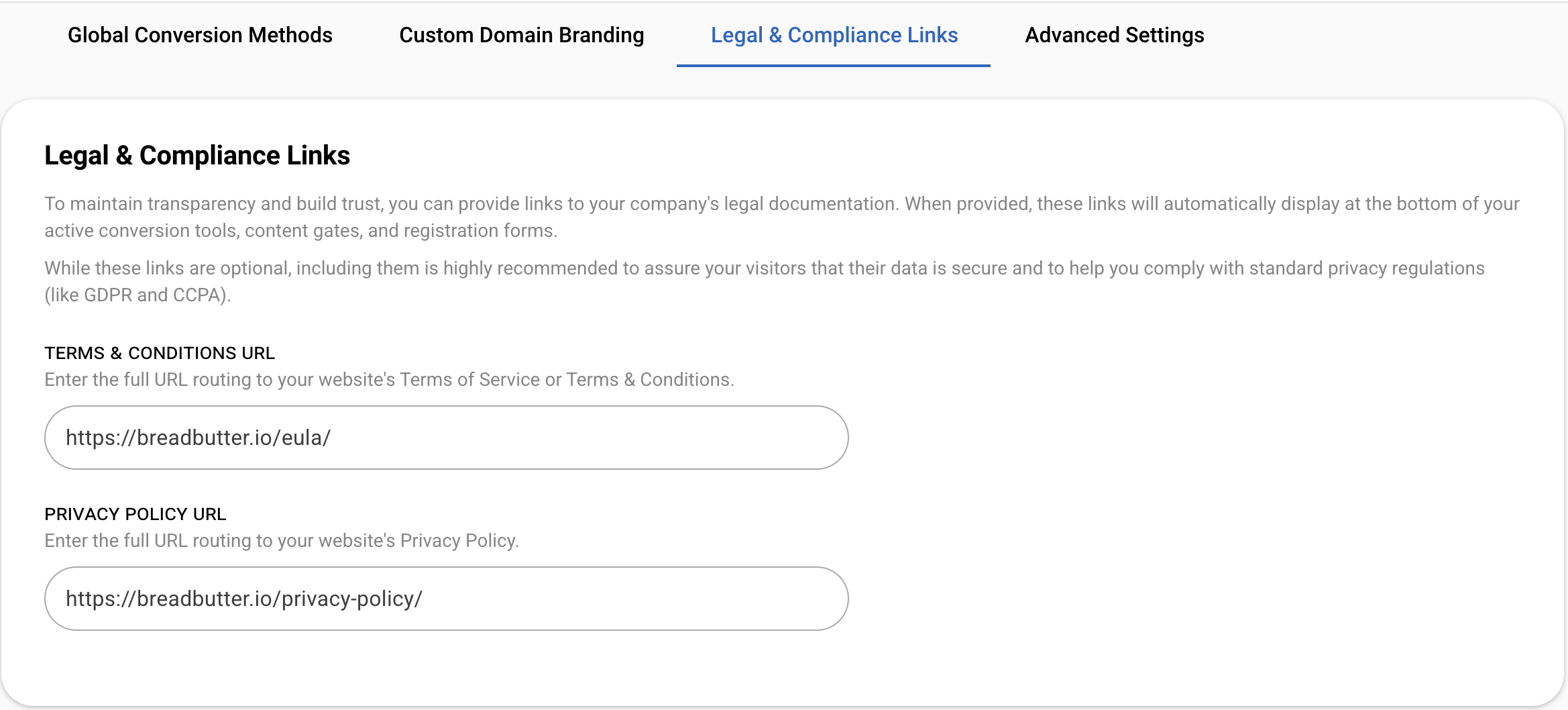Screen dimensions: 1568x710
Task: Click the "(like GDPR and CCPA)." text line
Action: click(x=137, y=295)
